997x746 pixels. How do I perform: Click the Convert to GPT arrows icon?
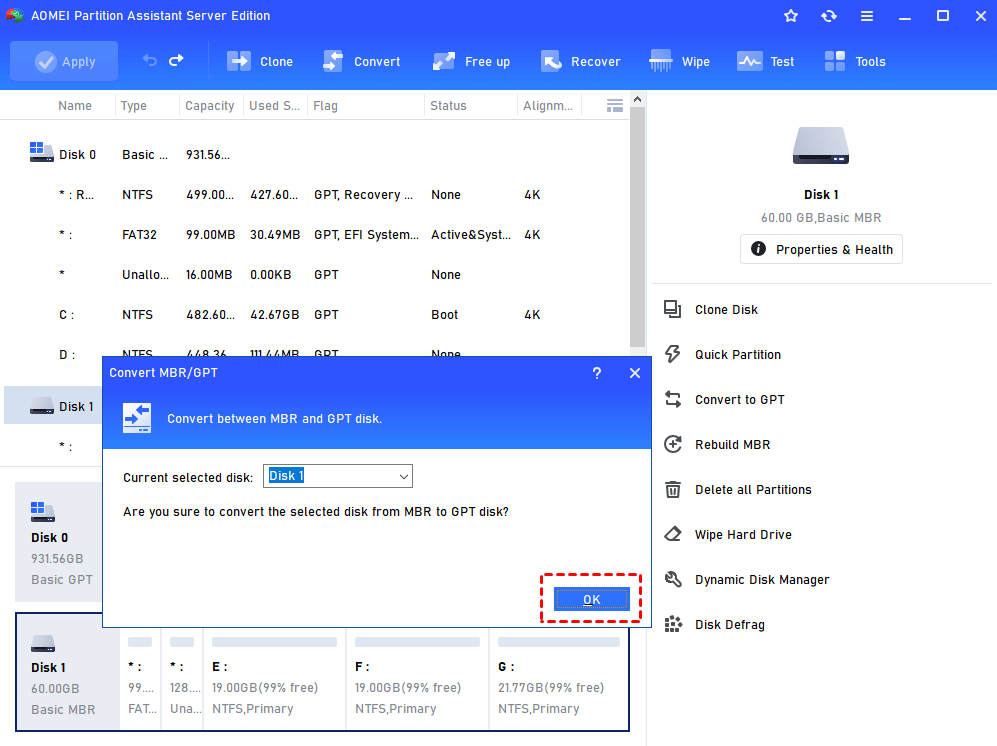pos(673,399)
